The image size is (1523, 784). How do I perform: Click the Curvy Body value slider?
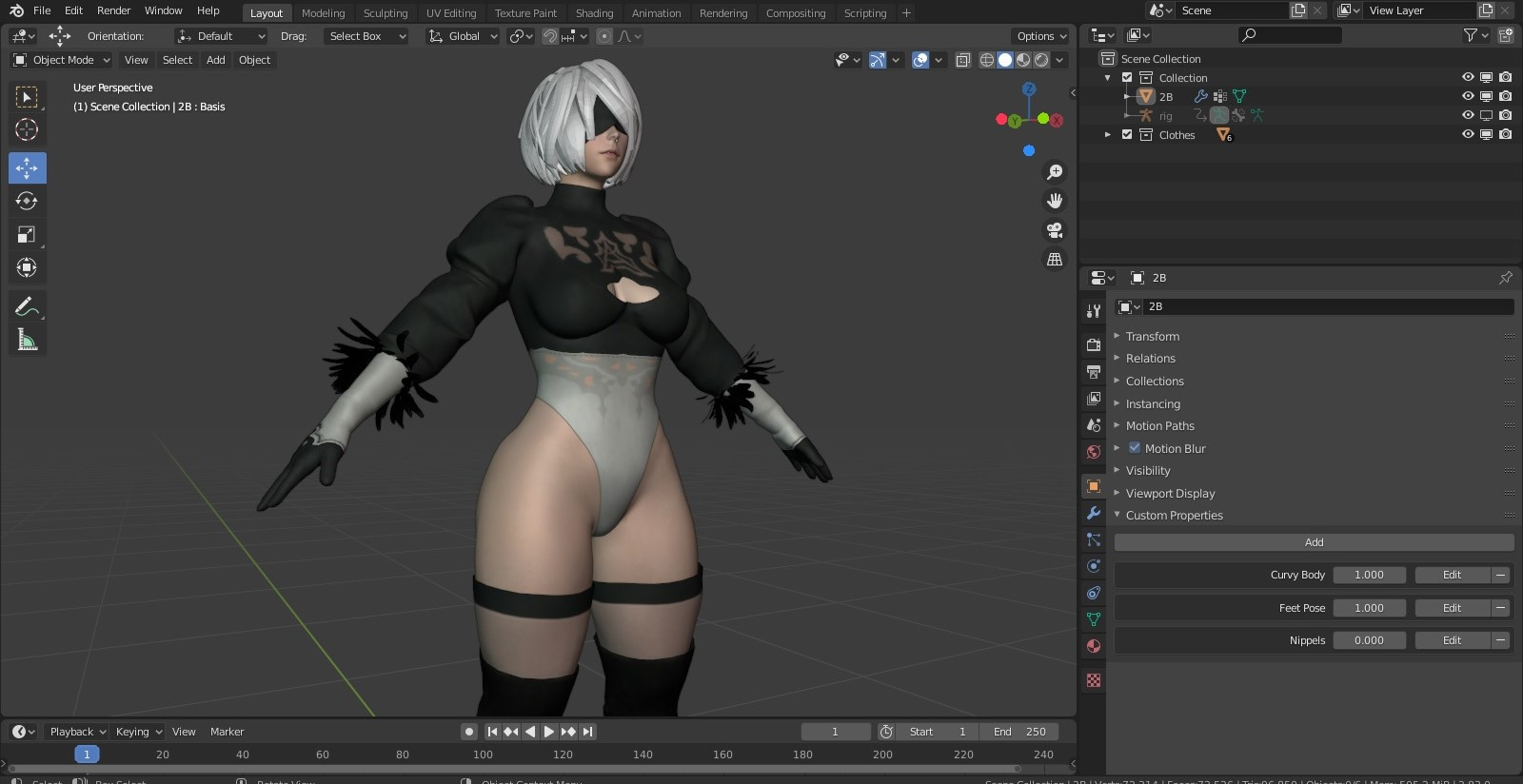coord(1369,575)
